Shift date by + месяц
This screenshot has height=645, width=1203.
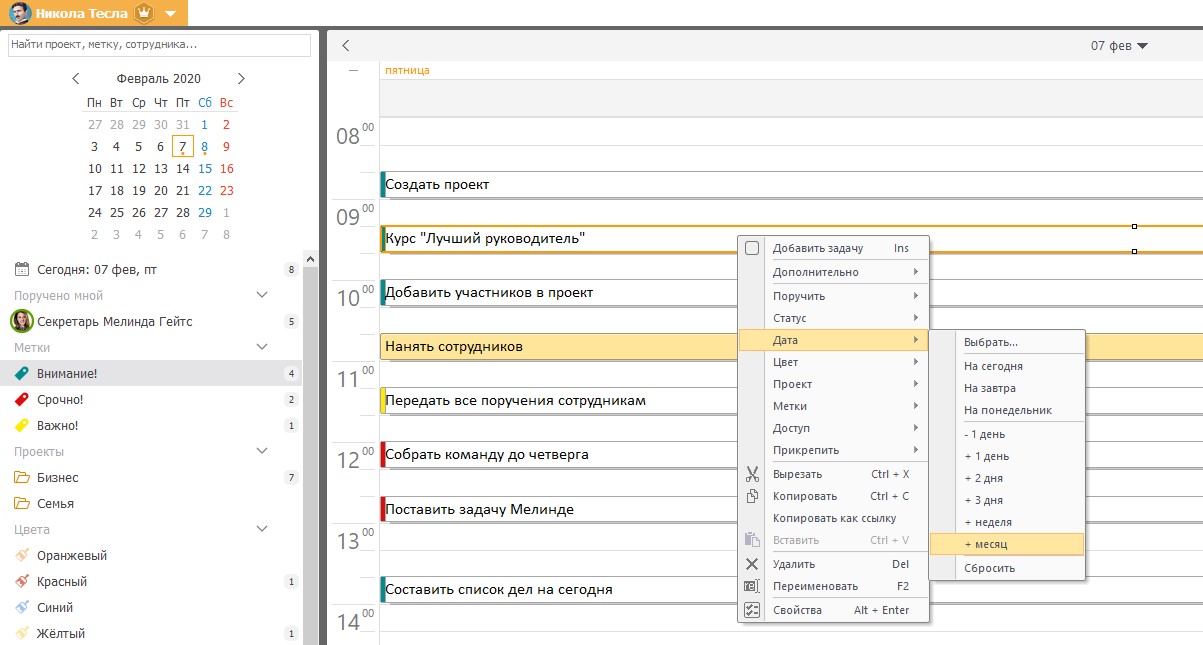click(1007, 544)
